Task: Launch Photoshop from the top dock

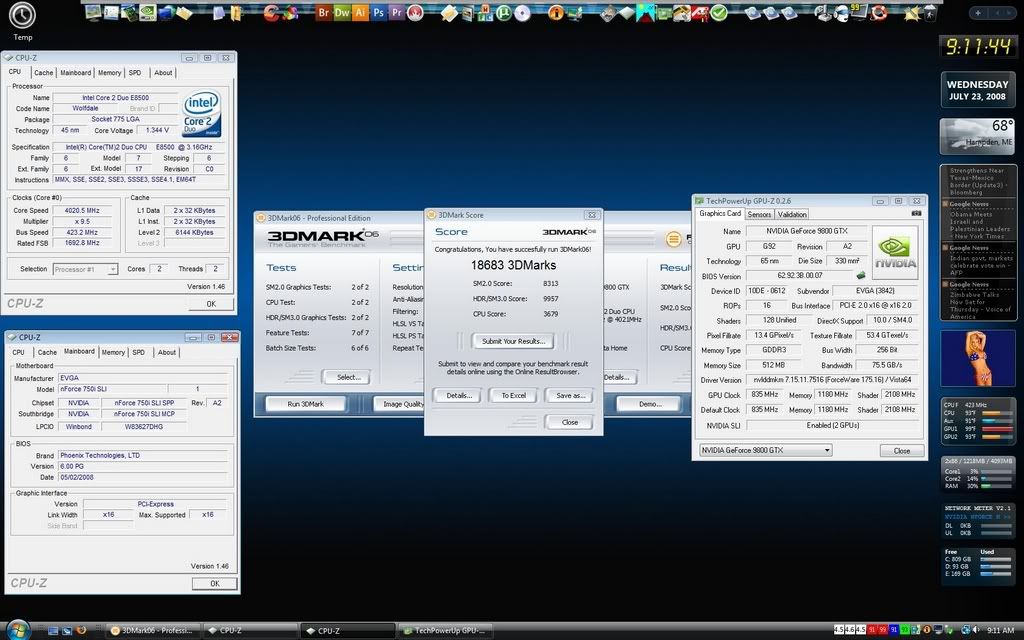Action: point(378,12)
